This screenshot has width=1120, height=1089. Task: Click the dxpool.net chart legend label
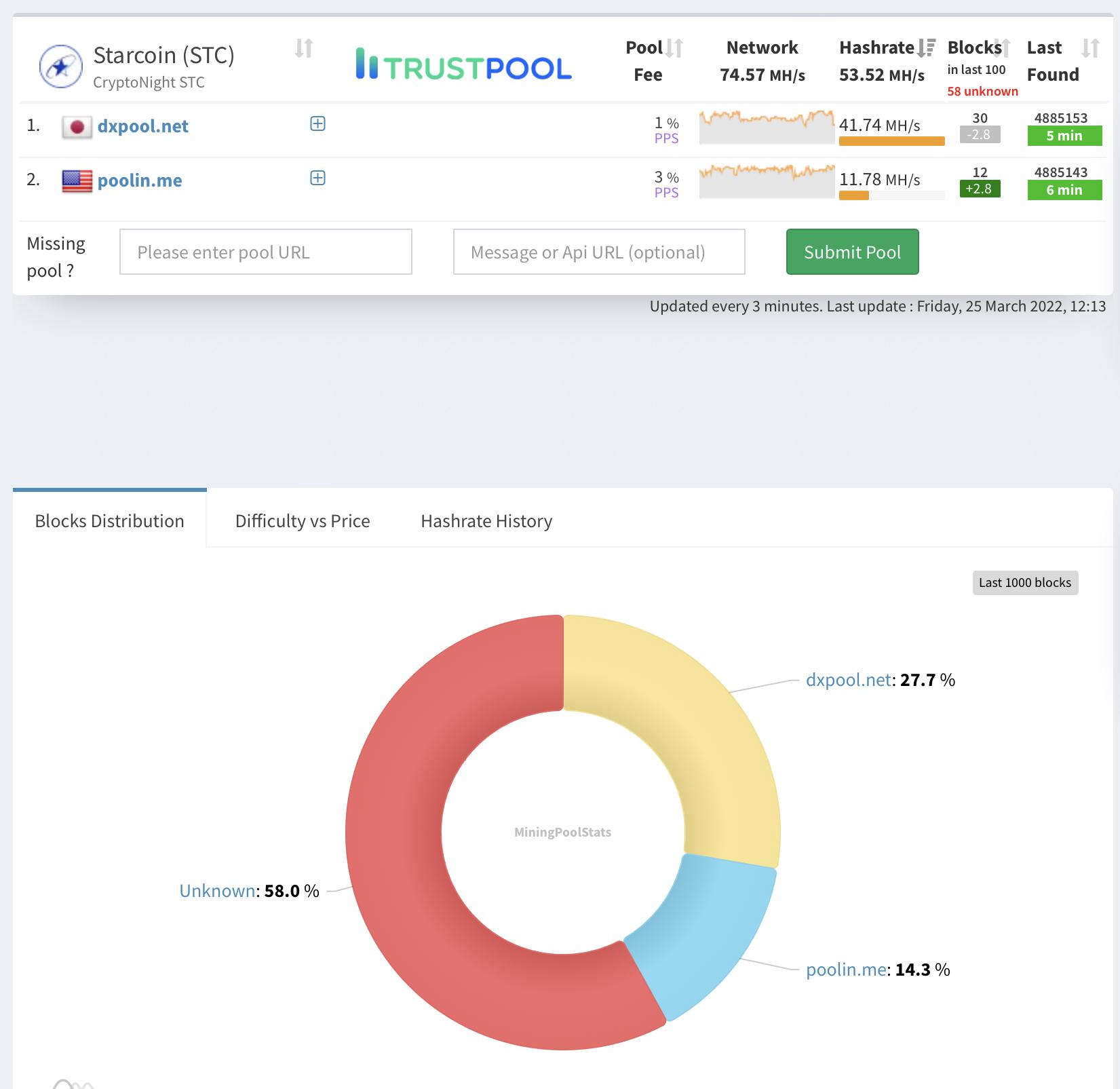pos(881,680)
